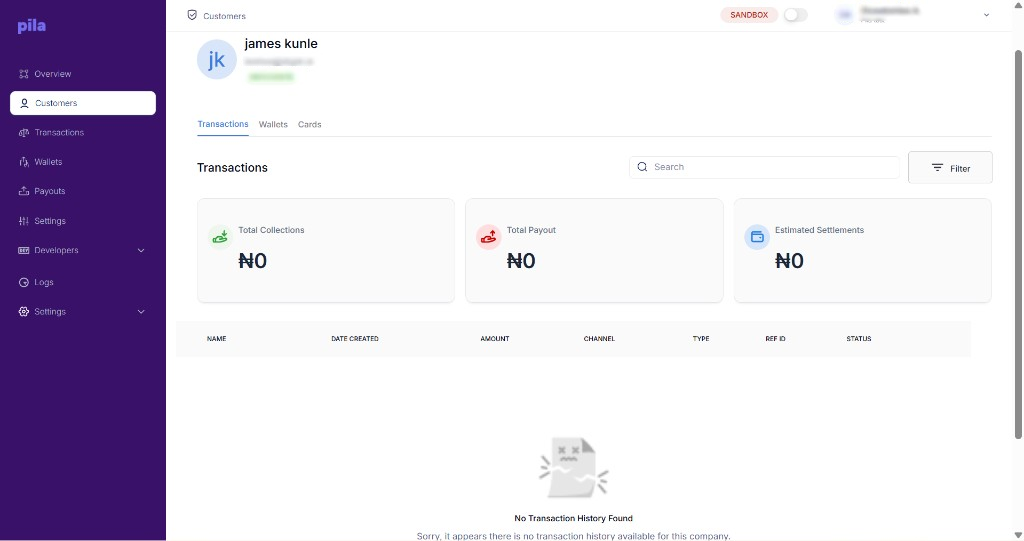The image size is (1024, 541).
Task: Click the broken document empty-state icon
Action: coord(573,468)
